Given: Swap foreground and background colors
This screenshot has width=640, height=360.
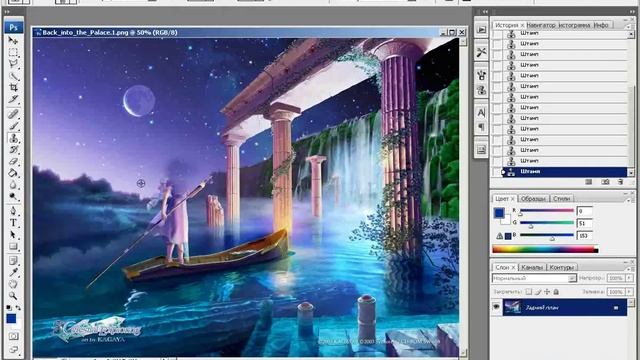Looking at the screenshot, I should pyautogui.click(x=18, y=307).
